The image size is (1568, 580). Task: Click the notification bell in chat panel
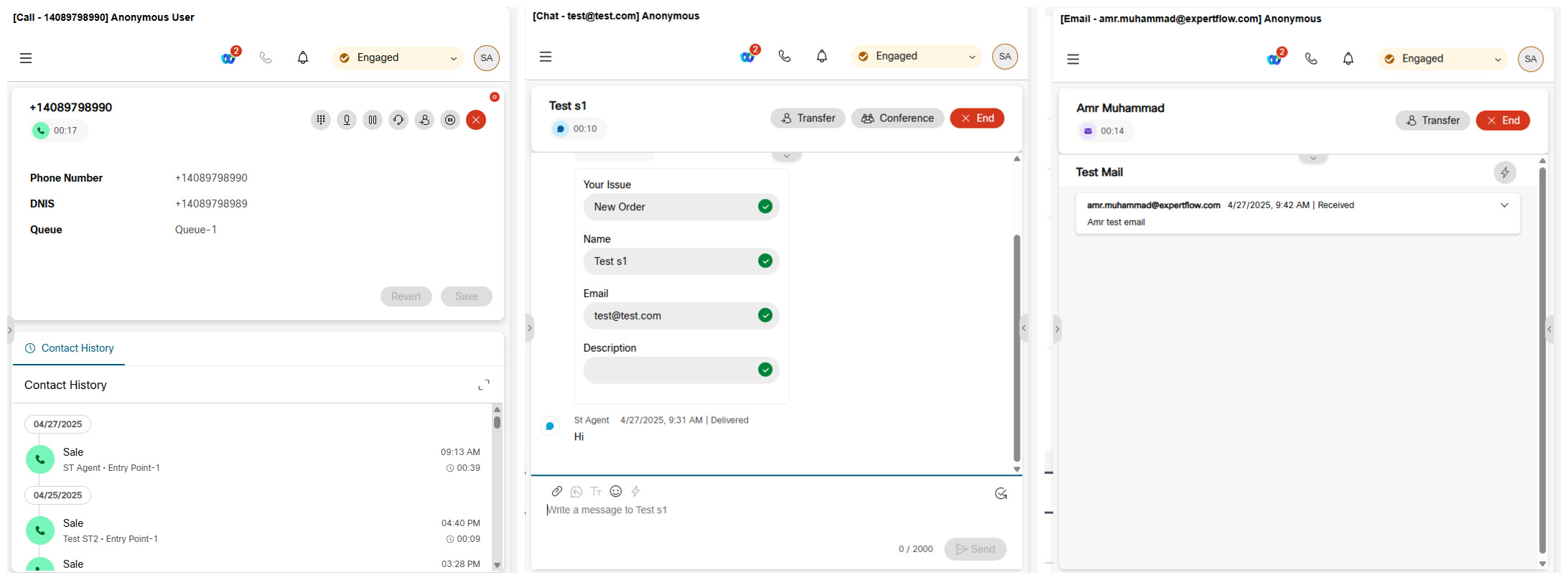(x=821, y=56)
